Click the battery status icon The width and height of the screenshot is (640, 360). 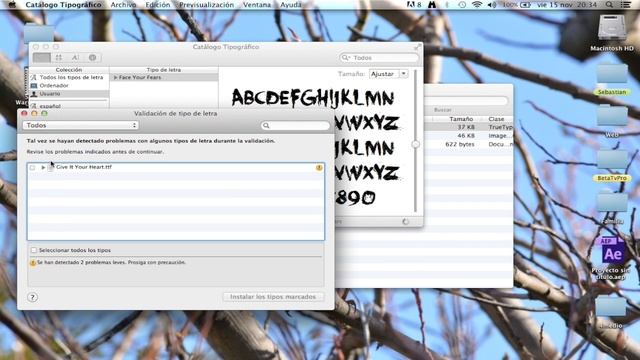tap(526, 4)
